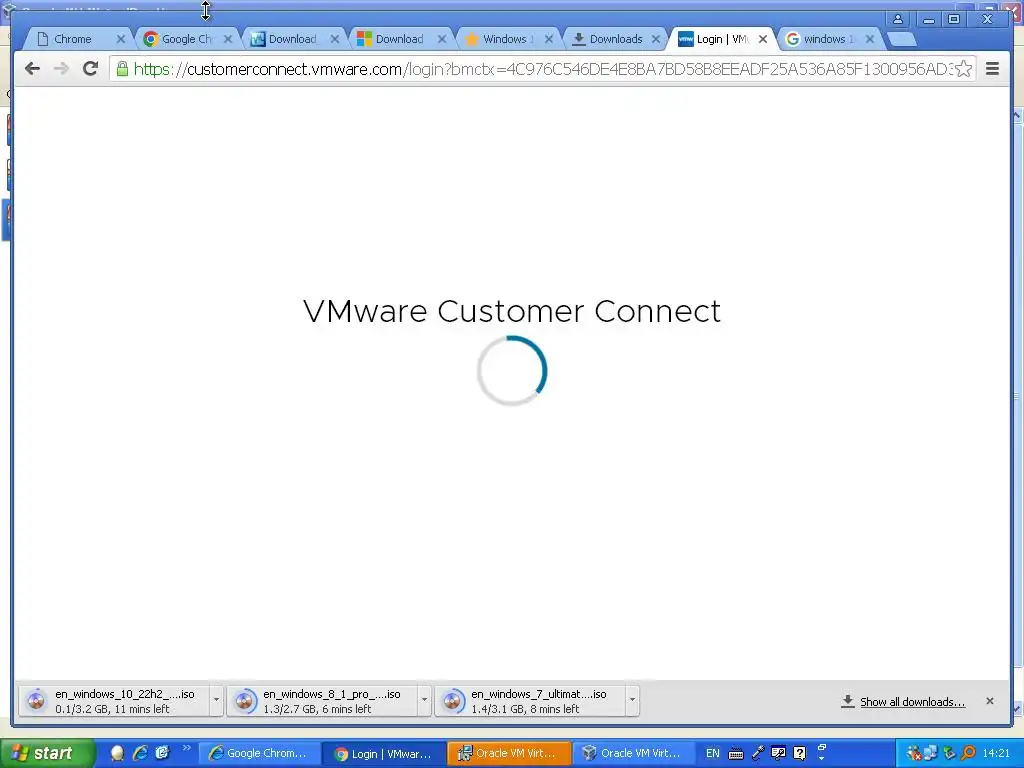Click the first quick launch icon
Viewport: 1024px width, 768px height.
tap(118, 754)
